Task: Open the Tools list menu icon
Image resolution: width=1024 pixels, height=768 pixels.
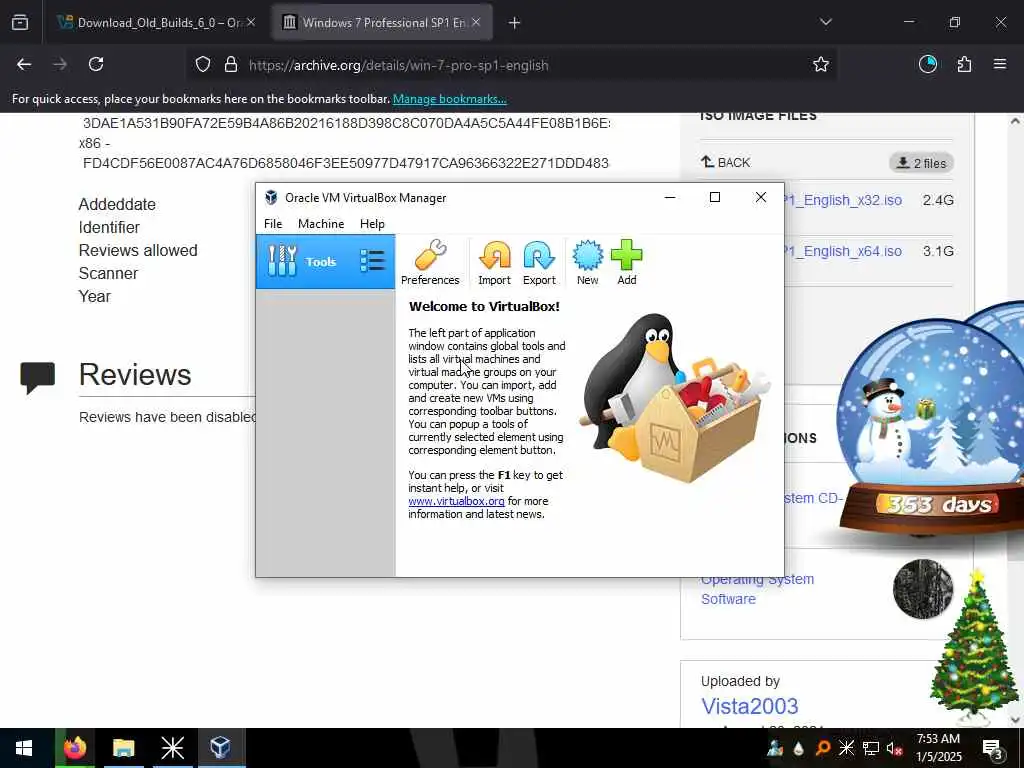Action: click(x=372, y=261)
